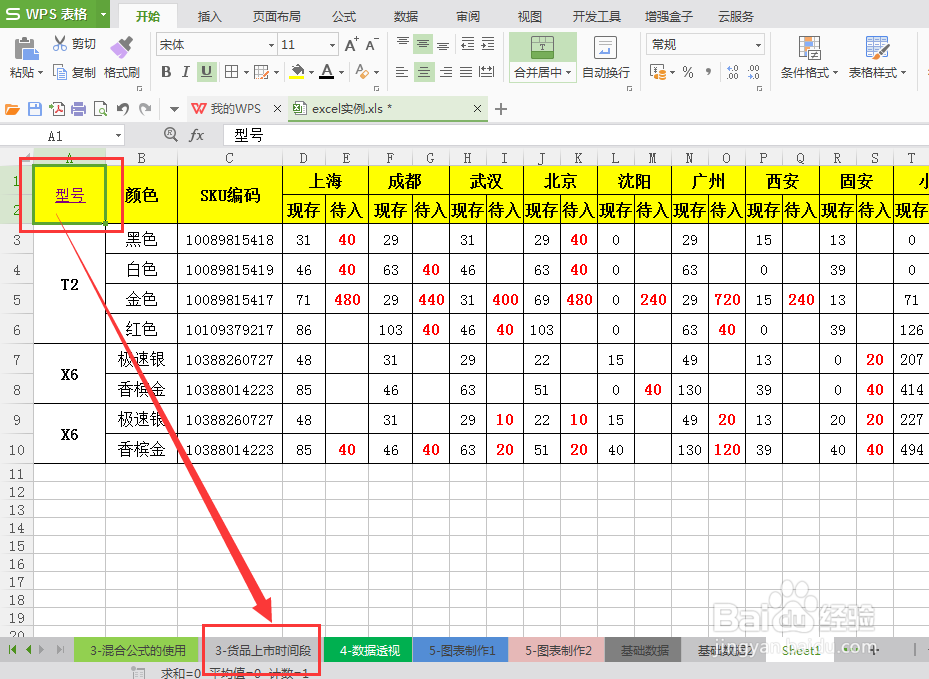
Task: Align text to bottom icon
Action: (443, 45)
